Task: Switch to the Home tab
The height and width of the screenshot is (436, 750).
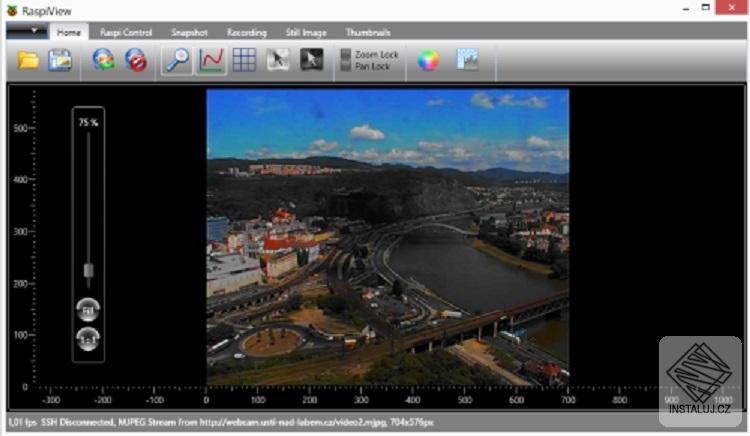Action: point(69,32)
